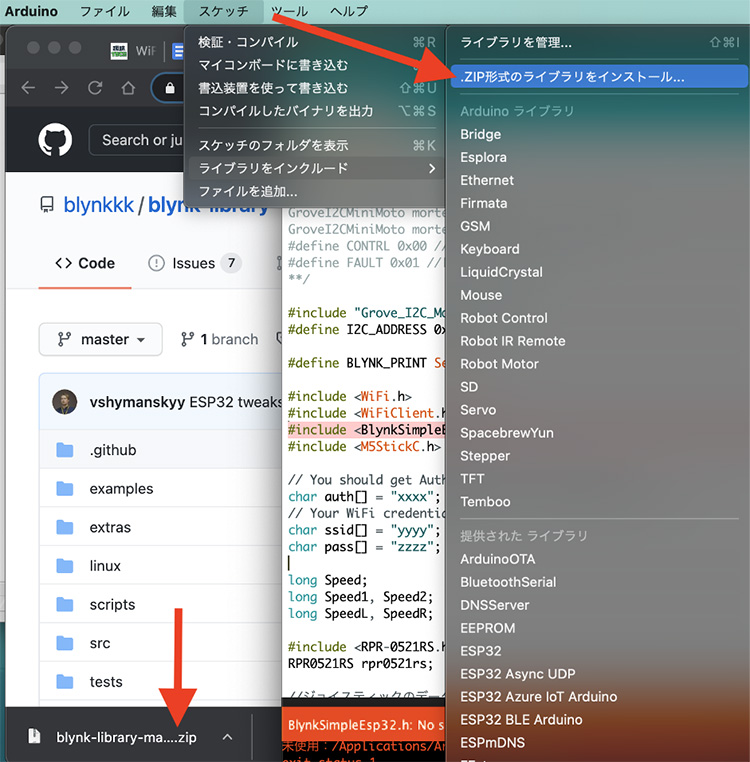This screenshot has width=750, height=762.
Task: Click the src folder icon
Action: [65, 643]
